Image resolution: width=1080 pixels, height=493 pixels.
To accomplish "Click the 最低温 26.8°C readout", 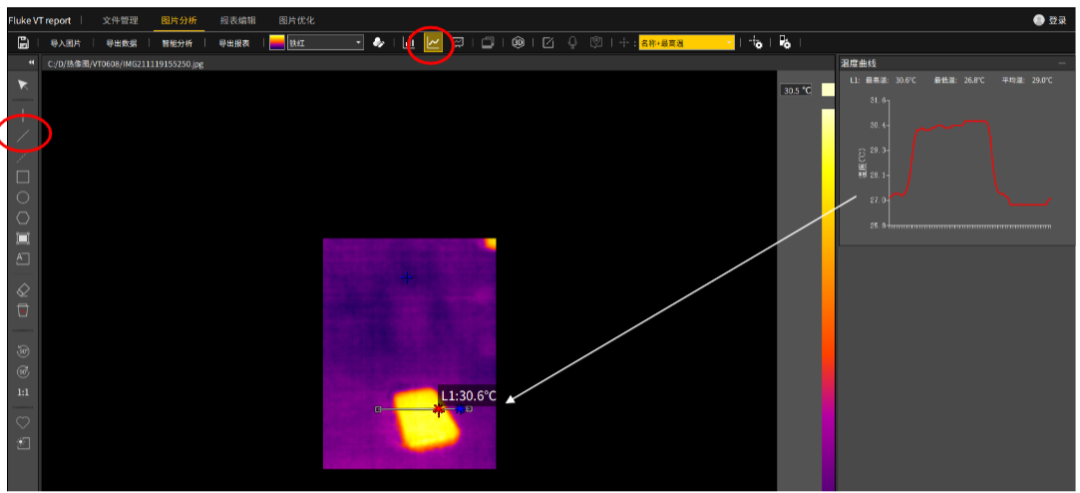I will (959, 81).
